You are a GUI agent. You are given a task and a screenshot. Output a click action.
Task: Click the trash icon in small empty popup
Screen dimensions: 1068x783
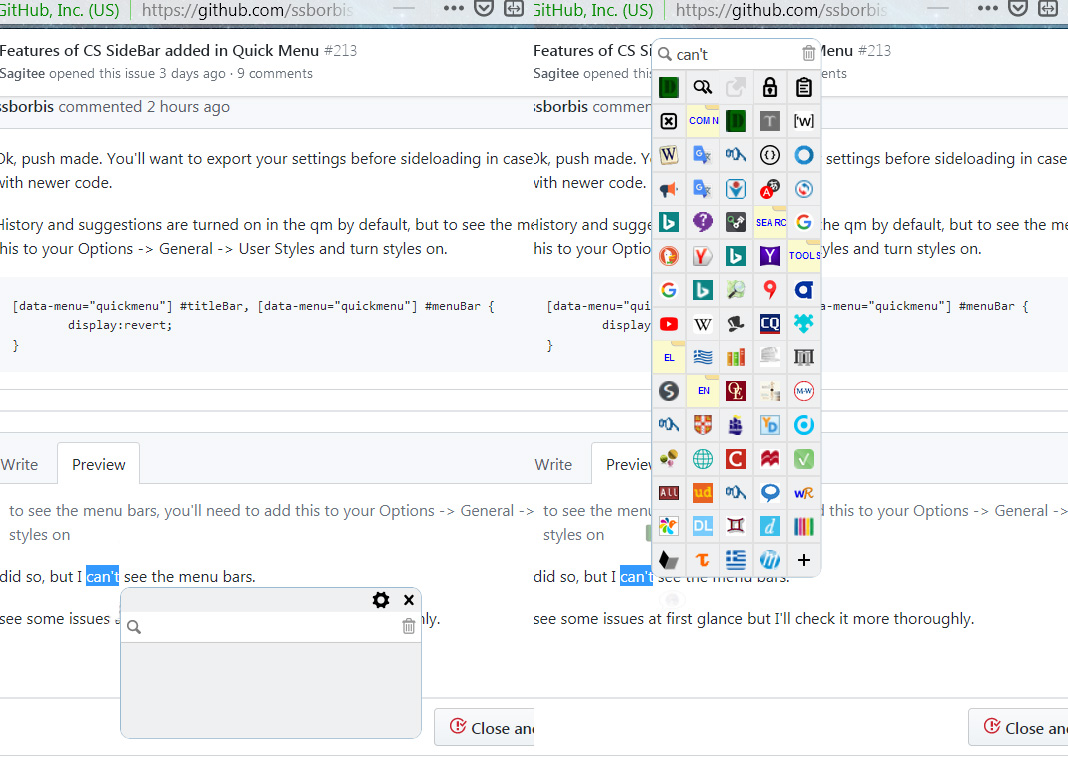[x=409, y=626]
